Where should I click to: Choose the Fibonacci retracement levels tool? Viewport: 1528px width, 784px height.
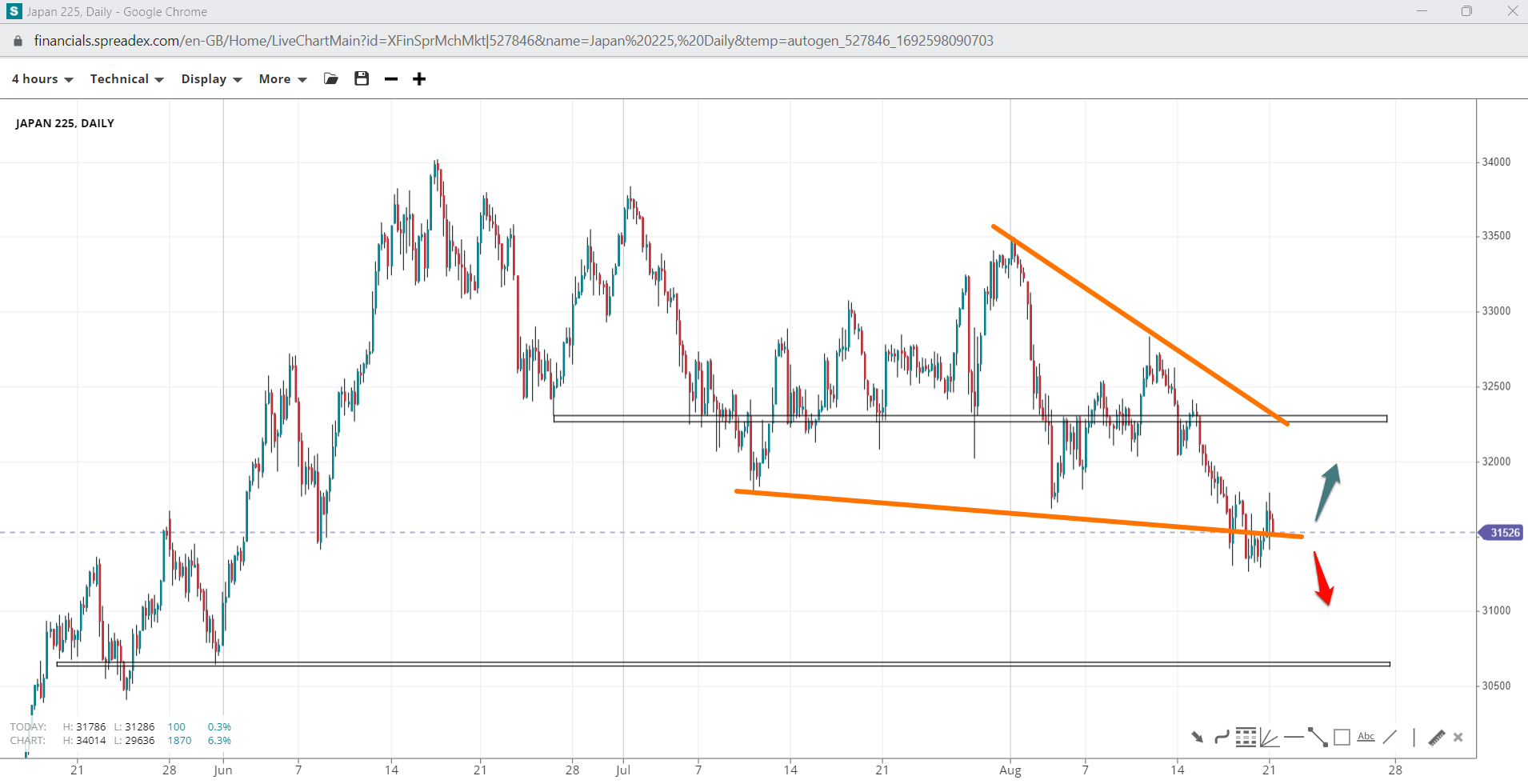click(x=1246, y=738)
